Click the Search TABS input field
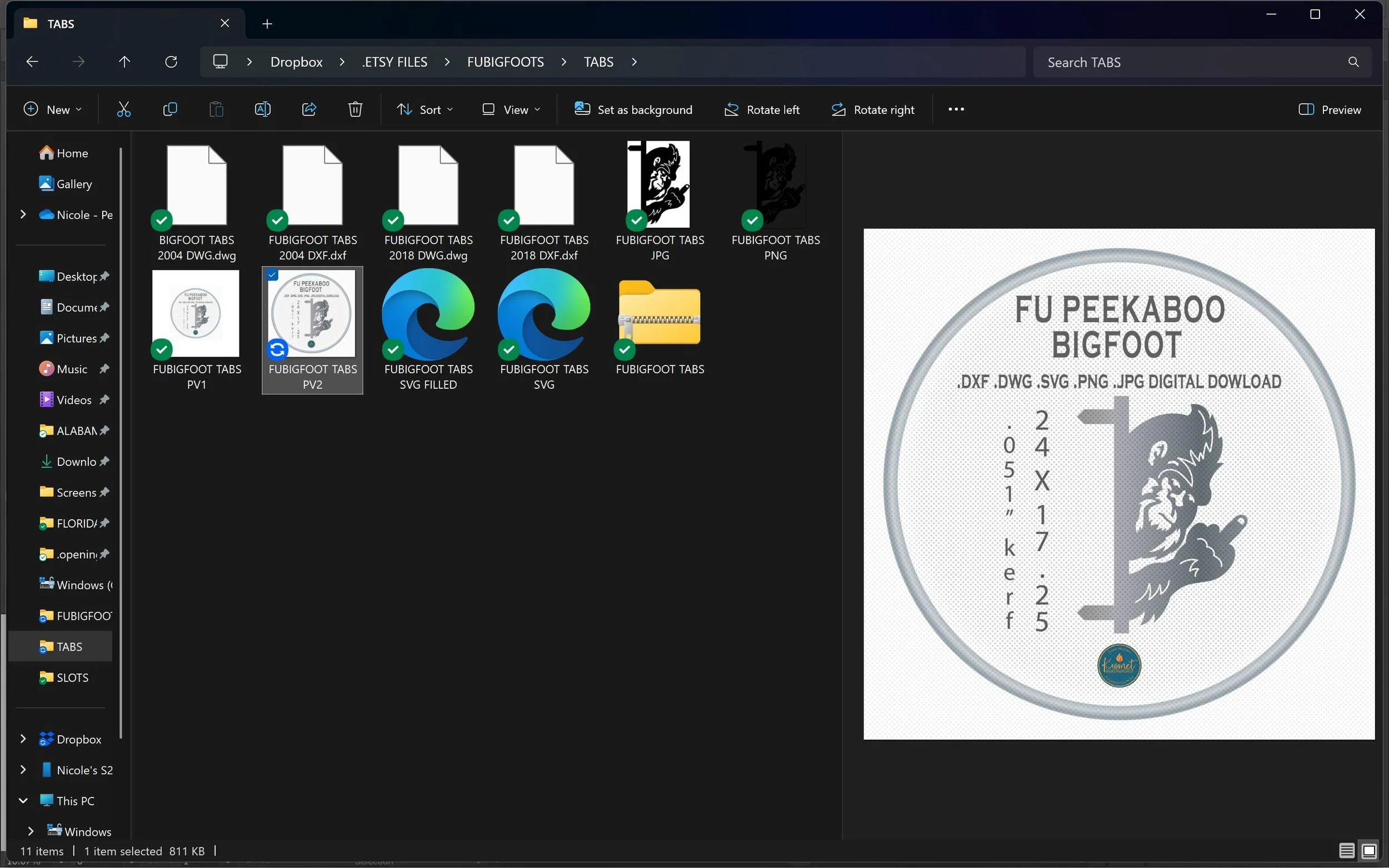The image size is (1389, 868). [1188, 62]
